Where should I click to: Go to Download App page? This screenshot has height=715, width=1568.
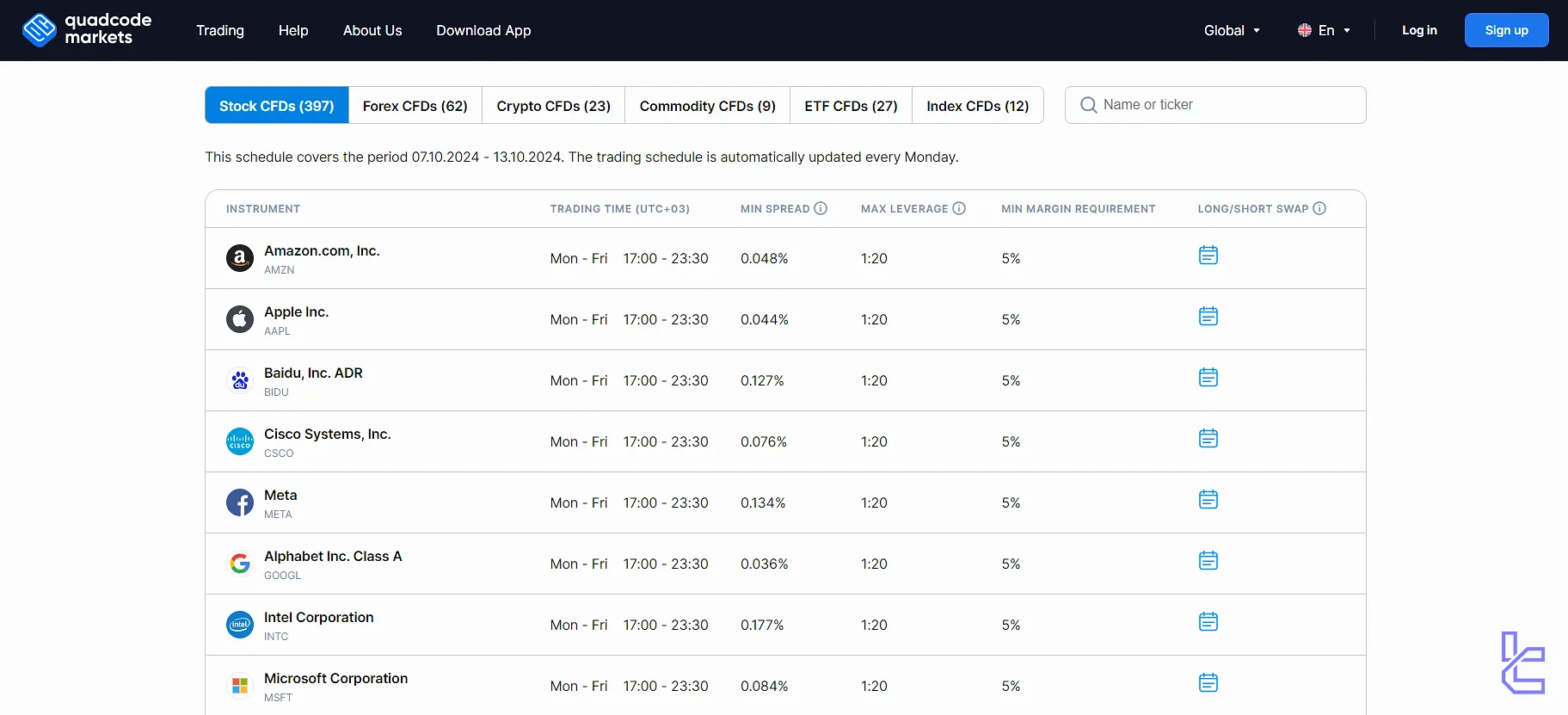pos(483,30)
